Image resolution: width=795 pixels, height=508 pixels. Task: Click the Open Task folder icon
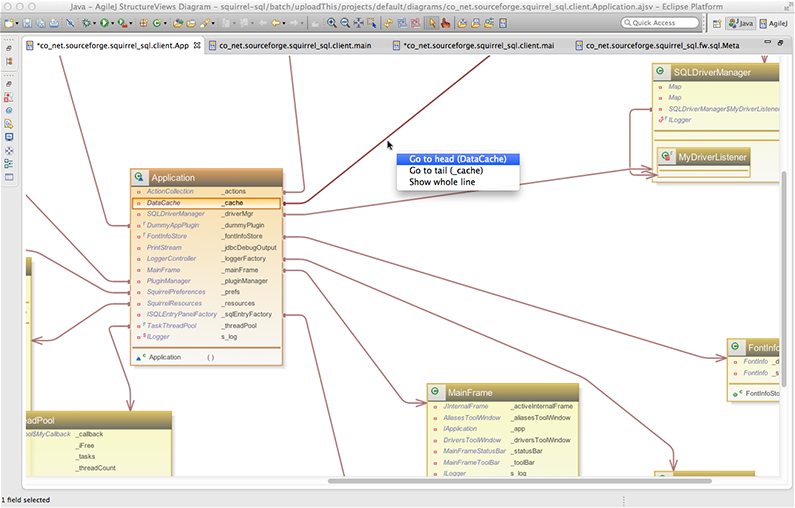(191, 23)
